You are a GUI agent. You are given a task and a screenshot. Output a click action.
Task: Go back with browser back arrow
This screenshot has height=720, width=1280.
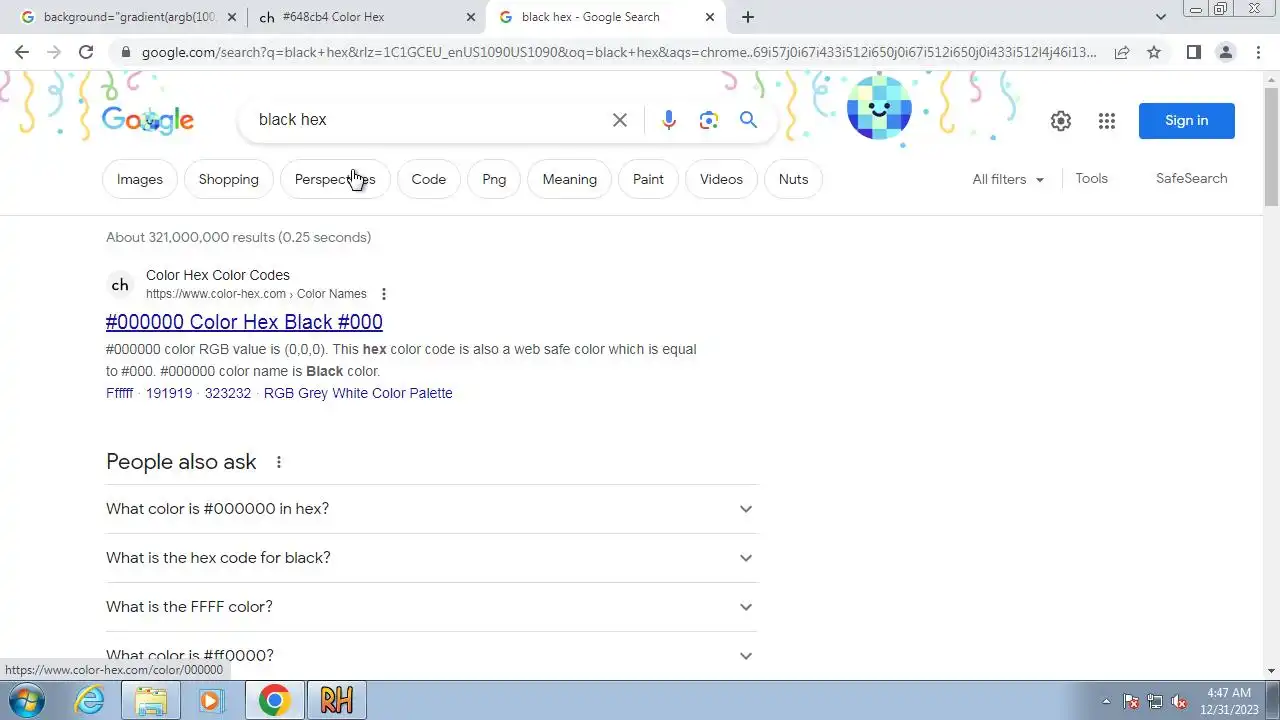click(x=22, y=52)
